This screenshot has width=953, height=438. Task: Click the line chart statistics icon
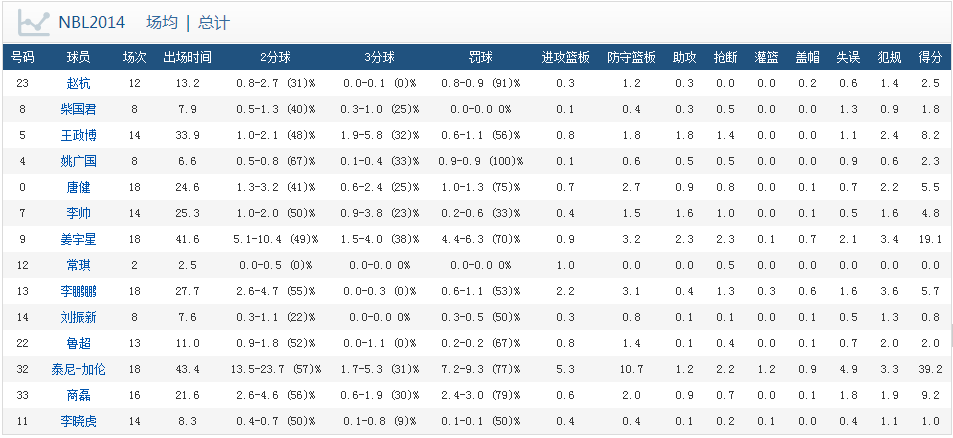pyautogui.click(x=33, y=22)
